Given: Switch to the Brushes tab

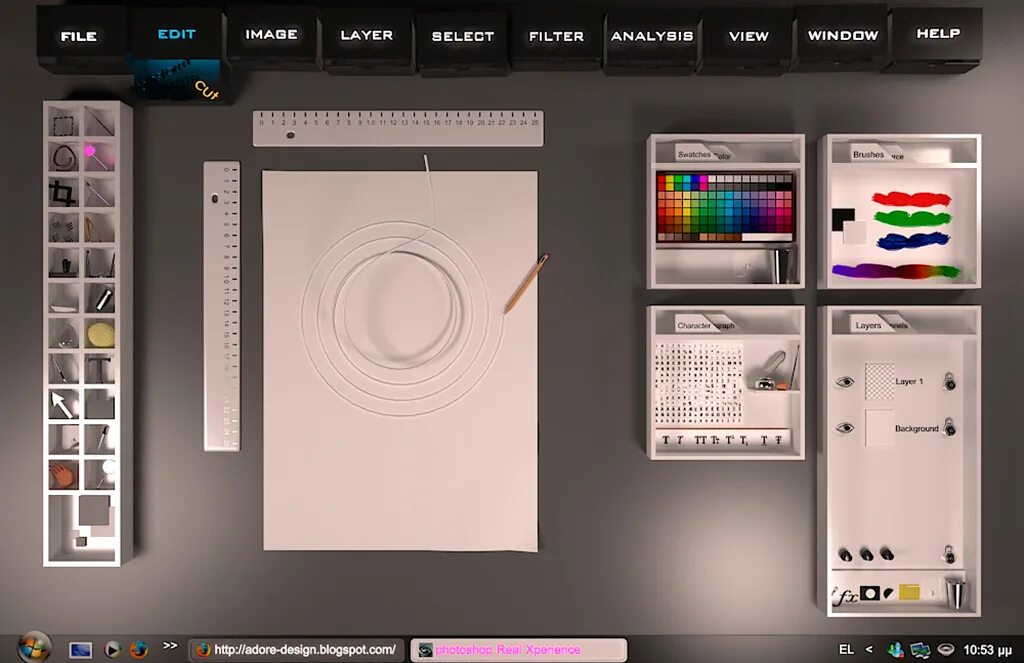Looking at the screenshot, I should tap(868, 154).
